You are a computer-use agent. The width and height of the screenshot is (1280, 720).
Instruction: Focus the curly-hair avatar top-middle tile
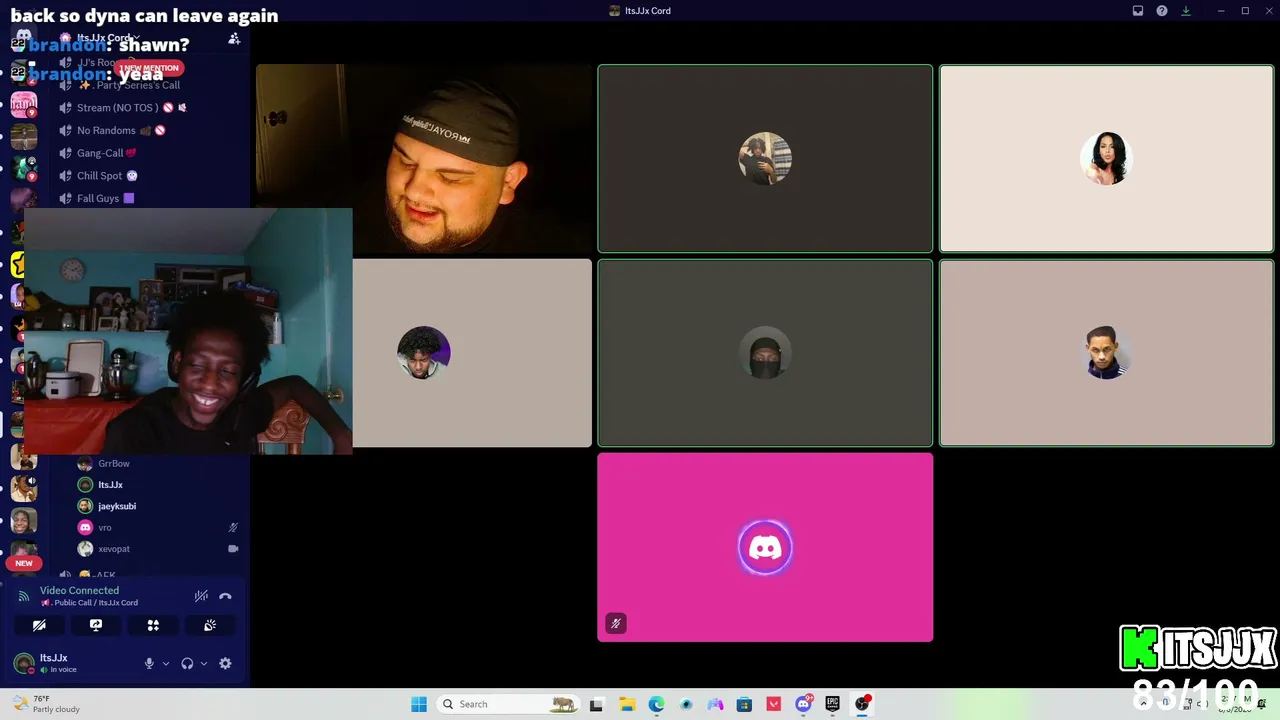765,158
